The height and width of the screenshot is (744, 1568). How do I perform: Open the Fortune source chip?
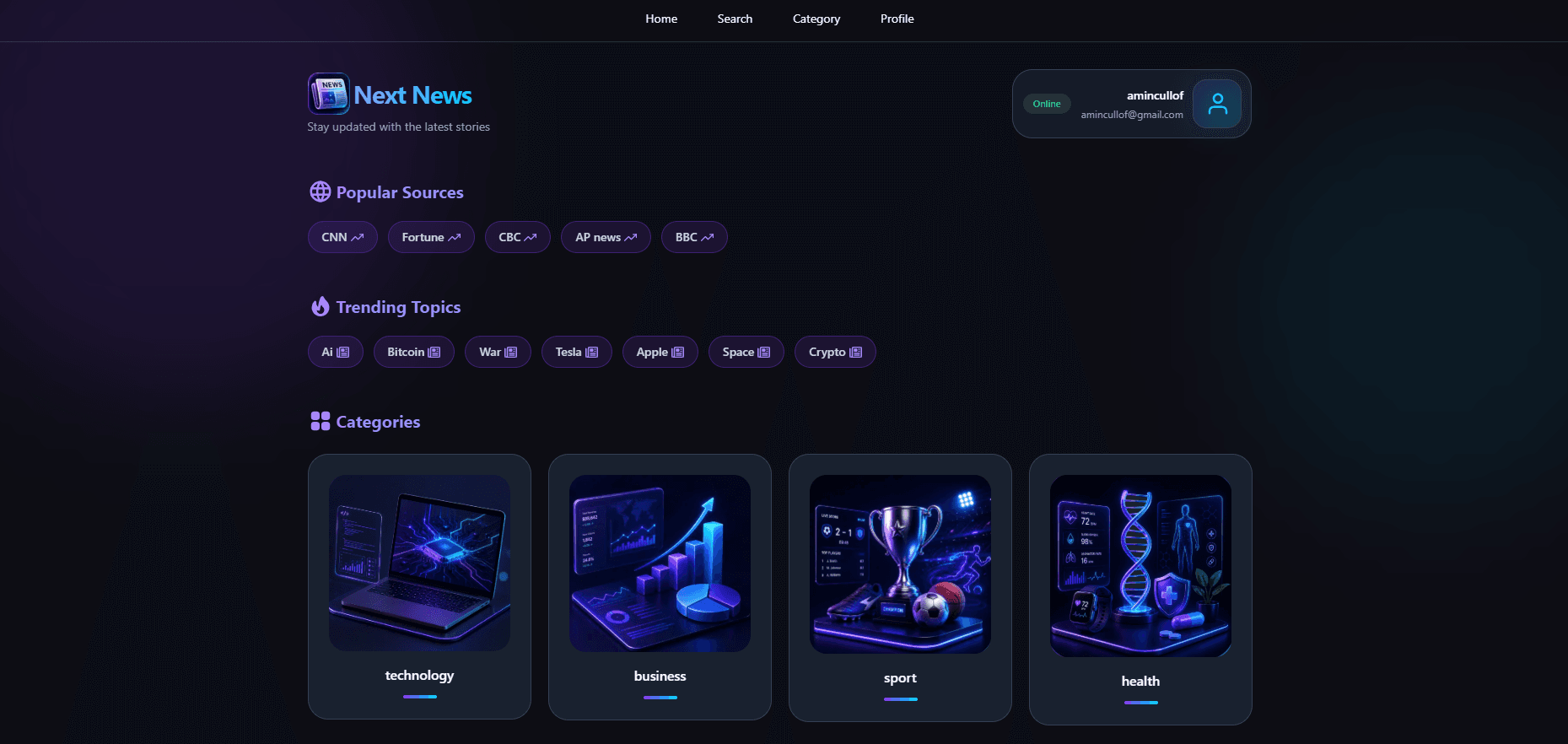[x=431, y=237]
